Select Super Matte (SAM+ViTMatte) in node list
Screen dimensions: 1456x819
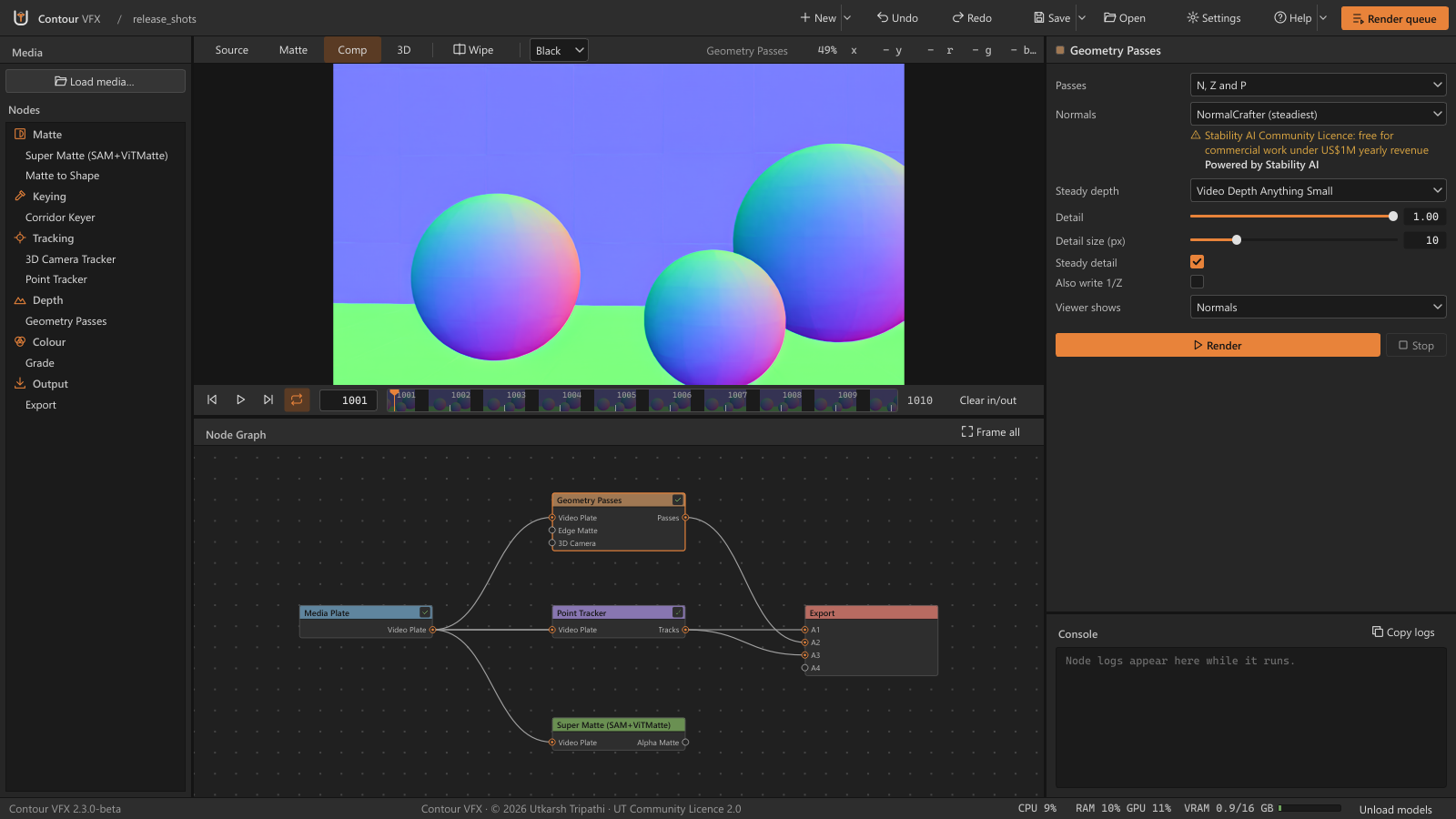point(96,156)
